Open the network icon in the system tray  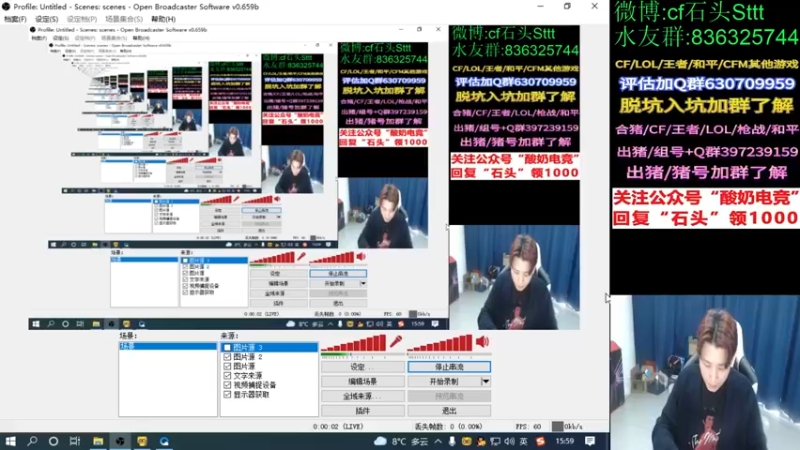point(495,441)
